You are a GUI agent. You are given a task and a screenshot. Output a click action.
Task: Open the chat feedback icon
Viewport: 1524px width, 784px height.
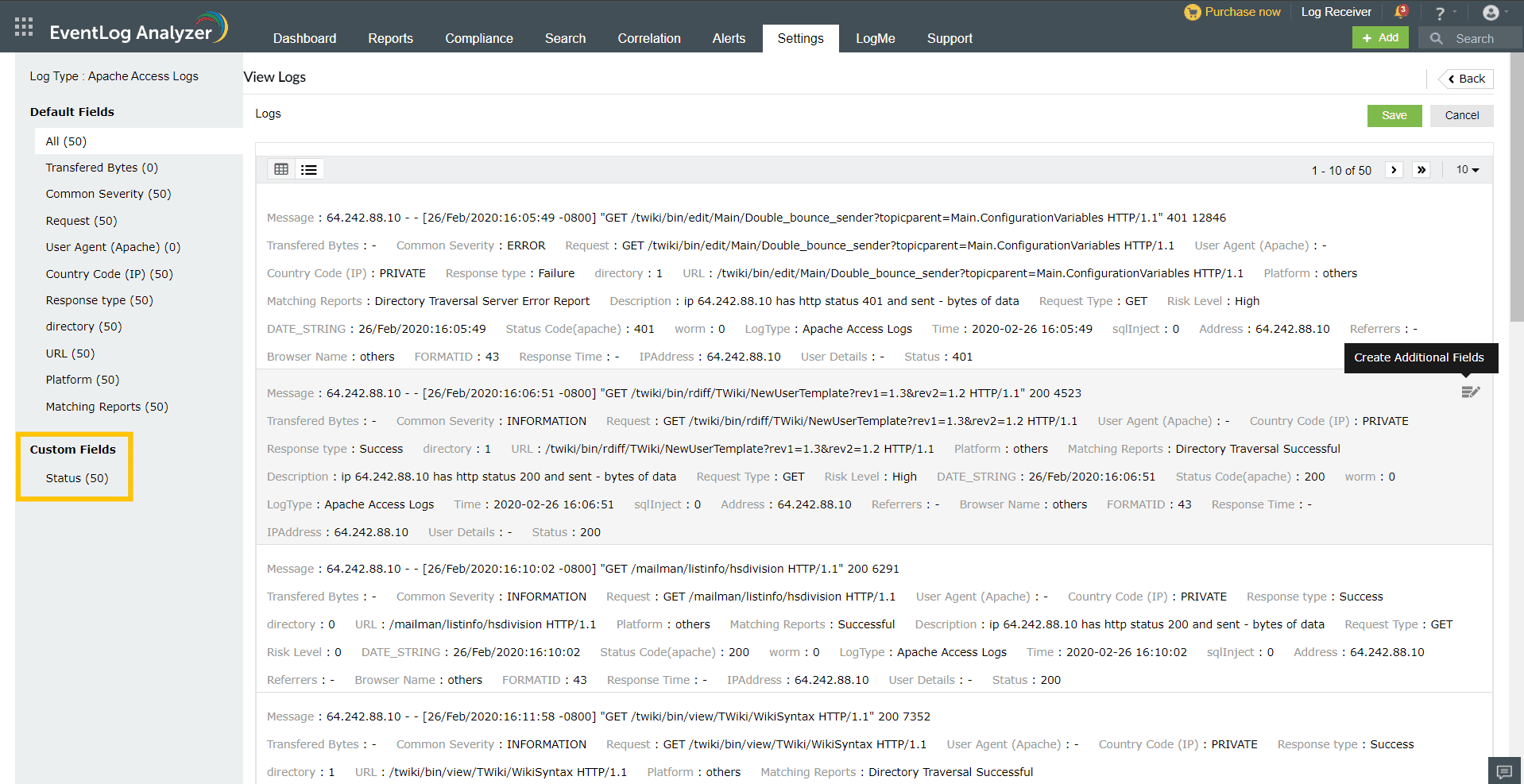(x=1504, y=770)
